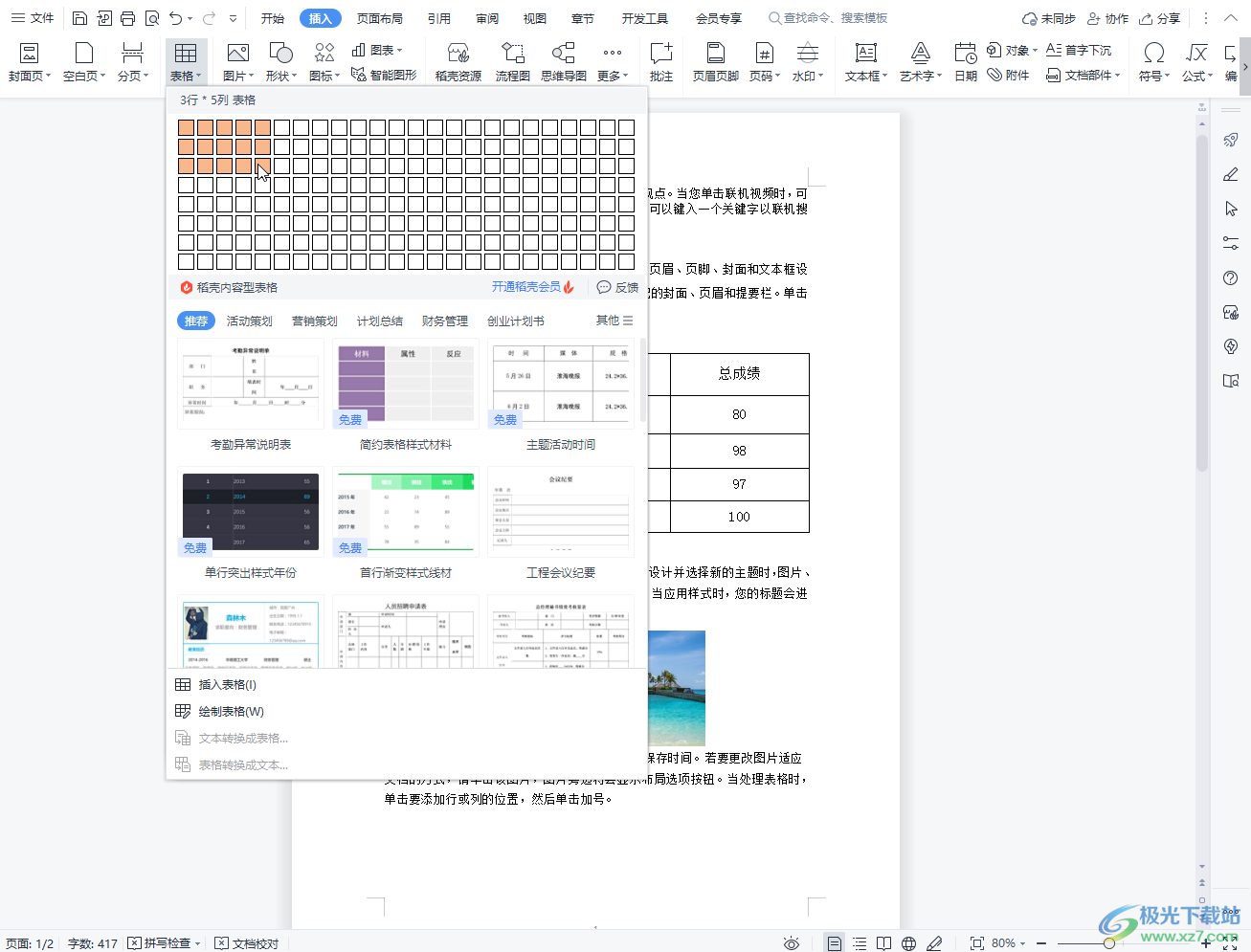This screenshot has width=1251, height=952.
Task: Open header and footer (页眉页脚)
Action: [x=716, y=62]
